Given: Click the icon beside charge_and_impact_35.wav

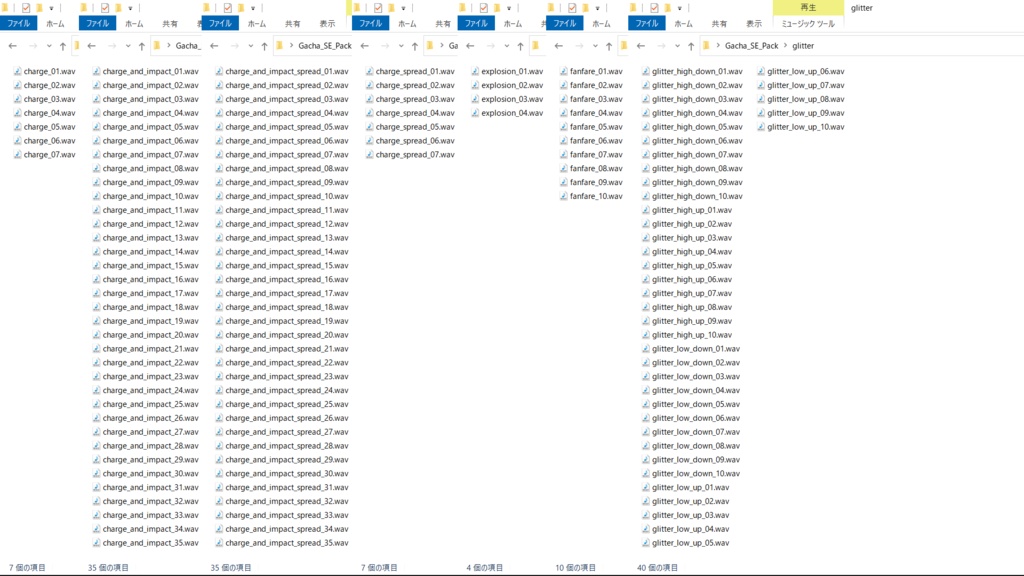Looking at the screenshot, I should [96, 543].
